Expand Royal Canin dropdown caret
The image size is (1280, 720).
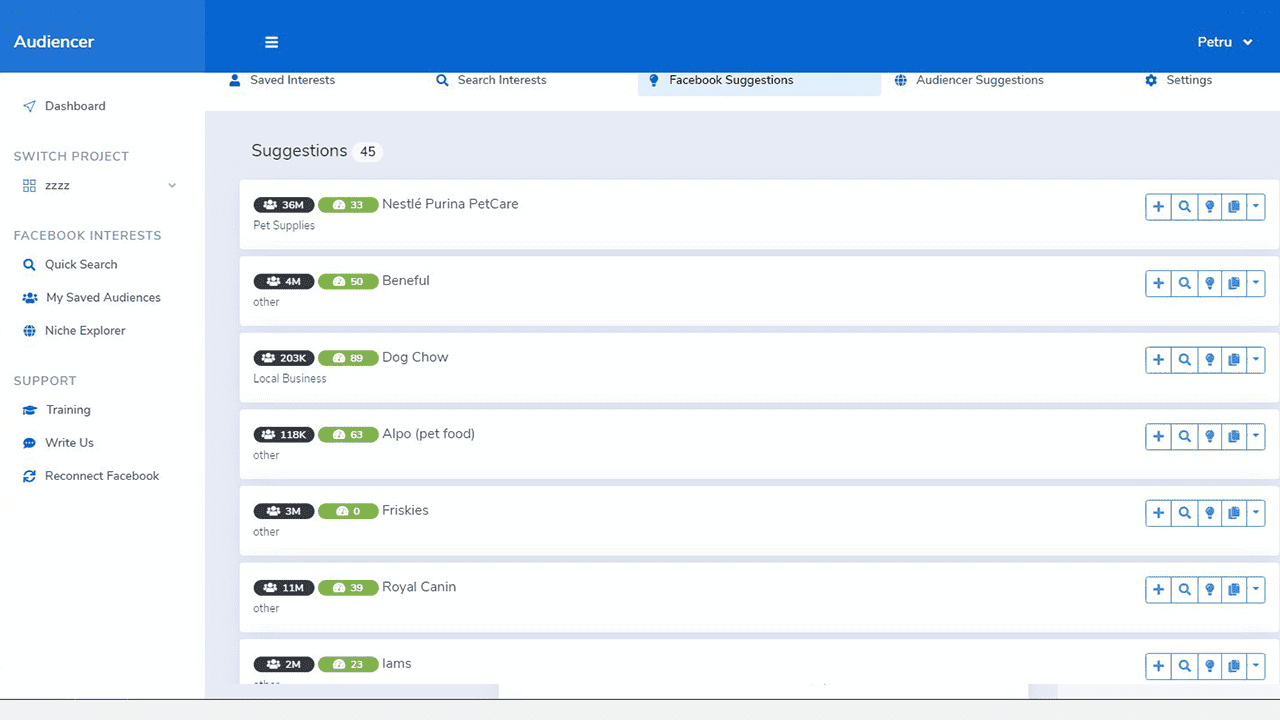point(1256,590)
